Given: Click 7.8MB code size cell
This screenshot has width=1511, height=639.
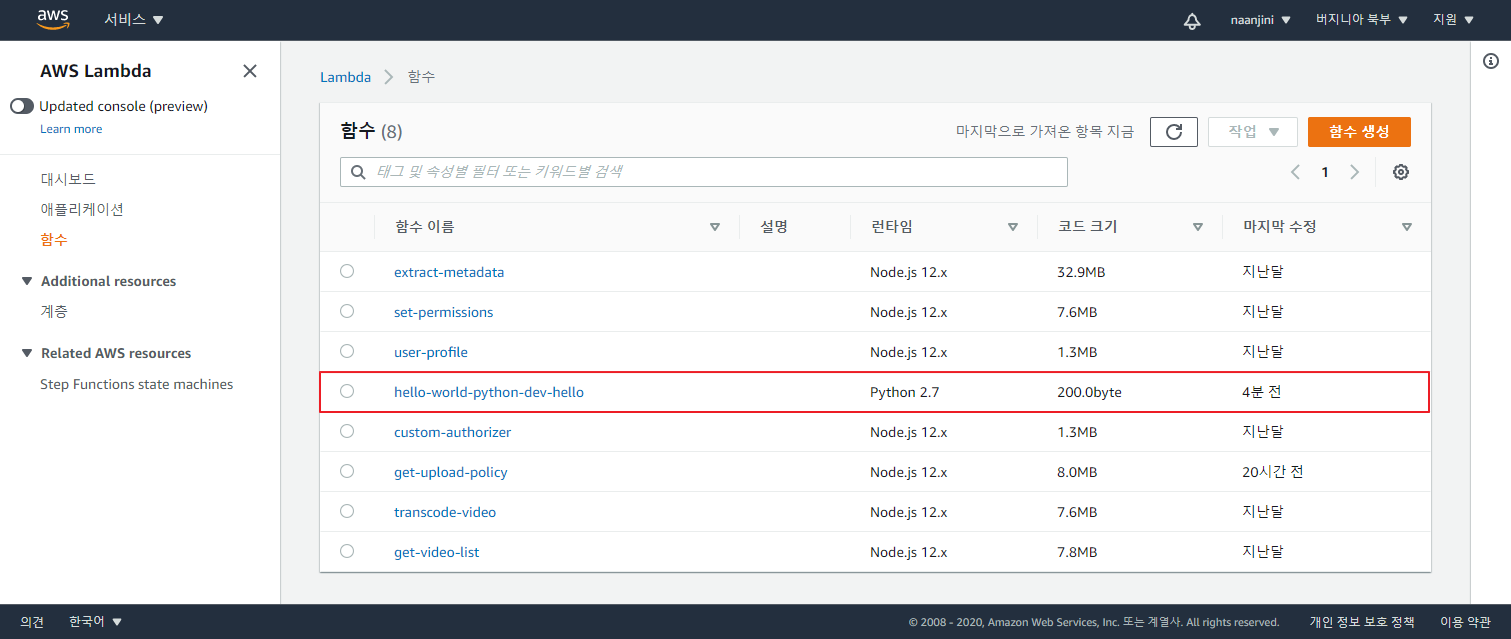Looking at the screenshot, I should [x=1077, y=552].
